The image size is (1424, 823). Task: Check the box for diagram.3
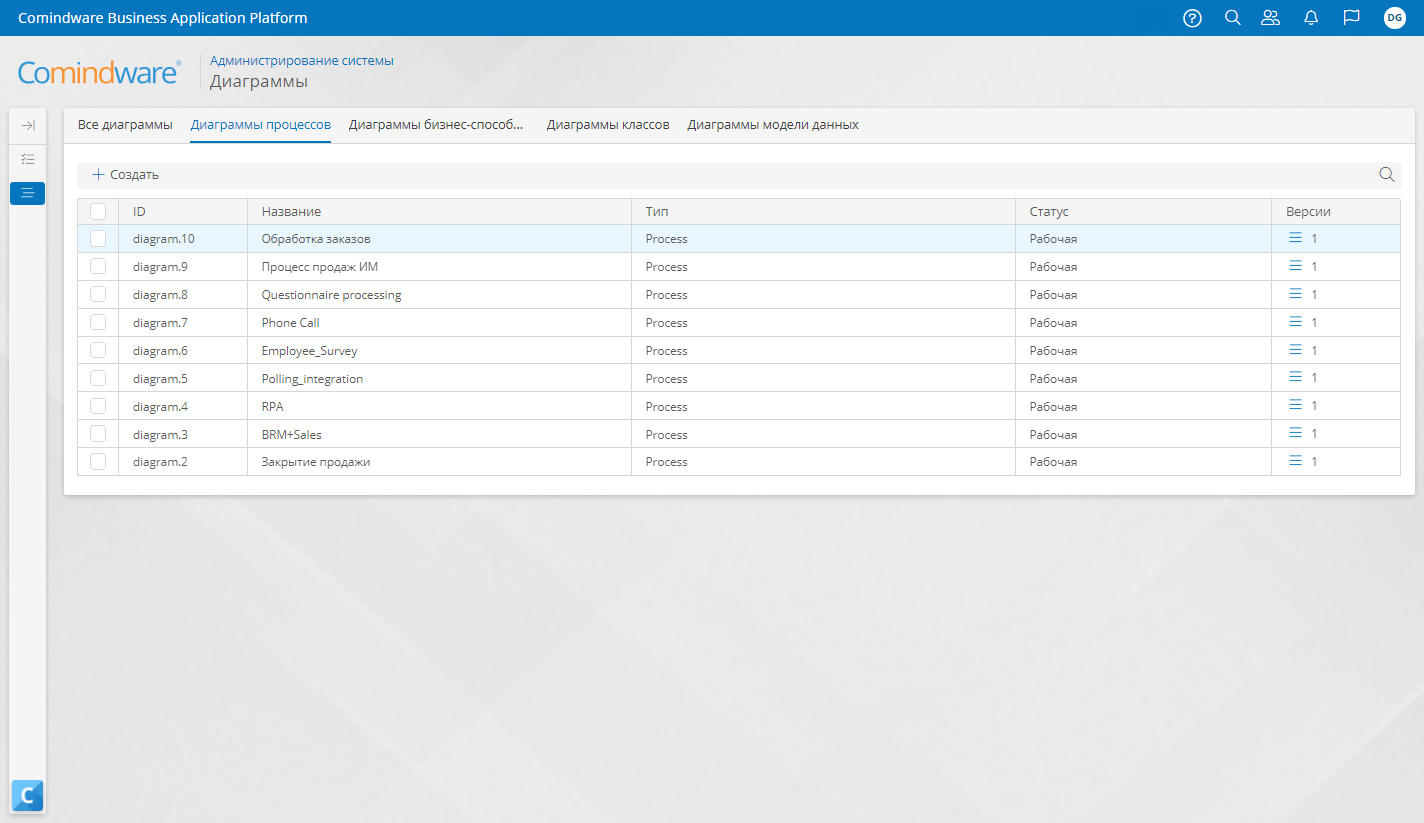[x=98, y=434]
